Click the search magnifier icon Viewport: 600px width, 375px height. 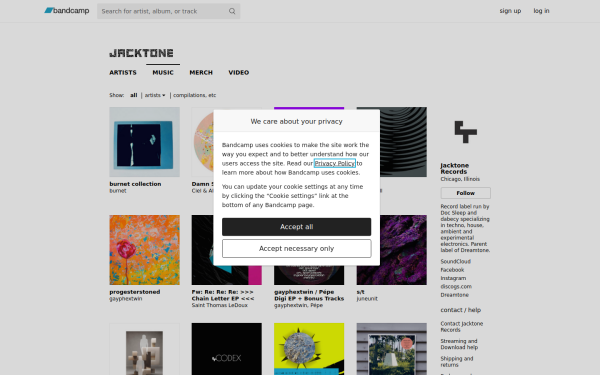(232, 11)
